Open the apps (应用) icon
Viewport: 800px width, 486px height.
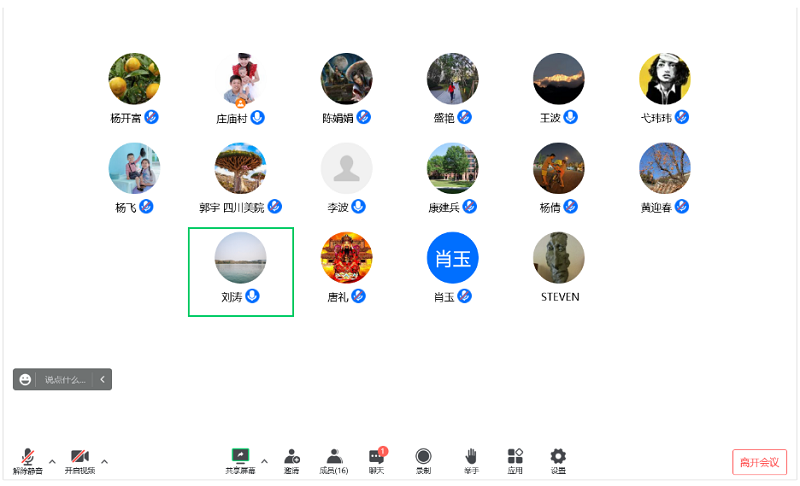coord(515,458)
